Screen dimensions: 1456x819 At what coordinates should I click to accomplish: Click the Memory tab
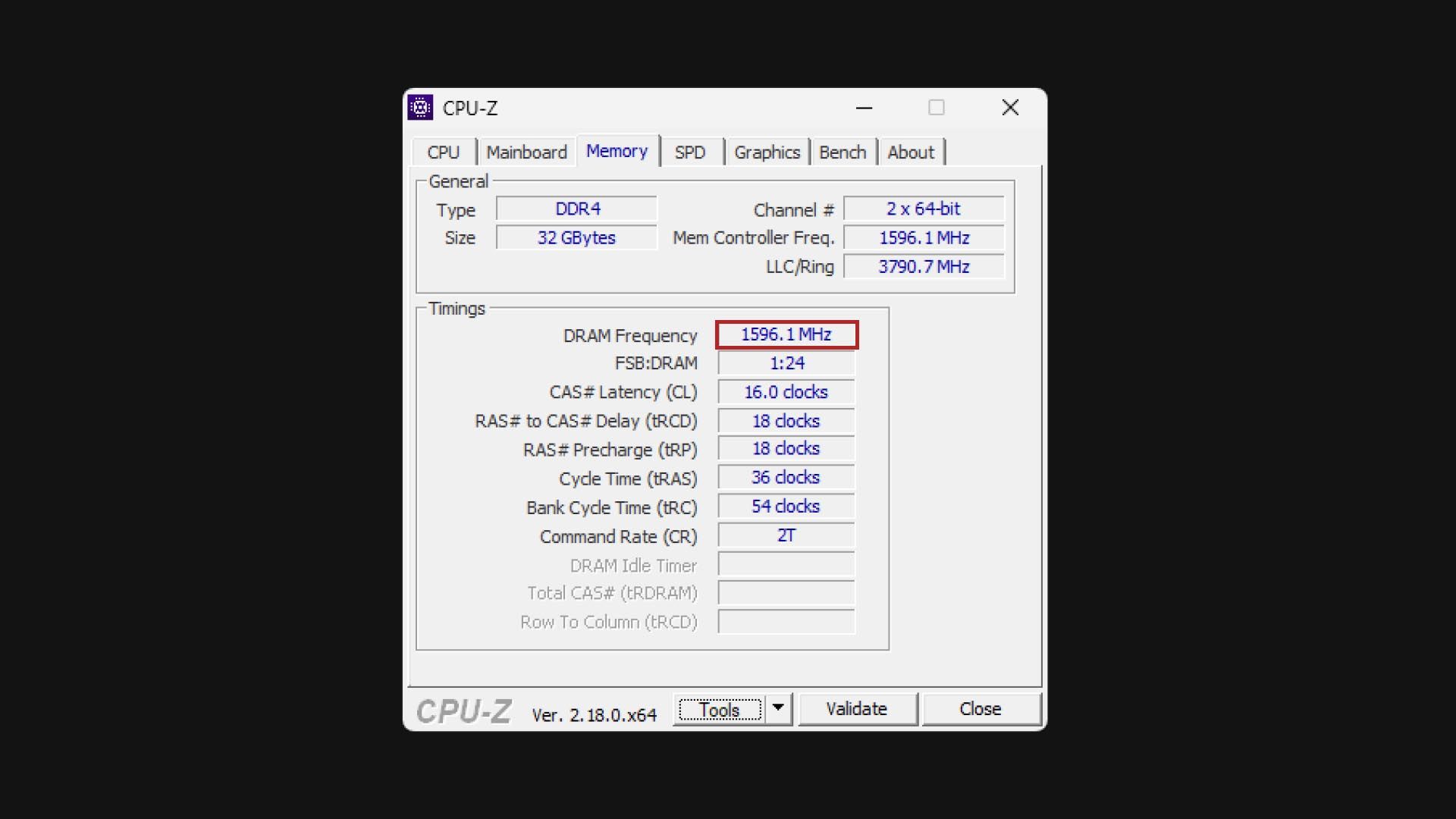tap(617, 151)
